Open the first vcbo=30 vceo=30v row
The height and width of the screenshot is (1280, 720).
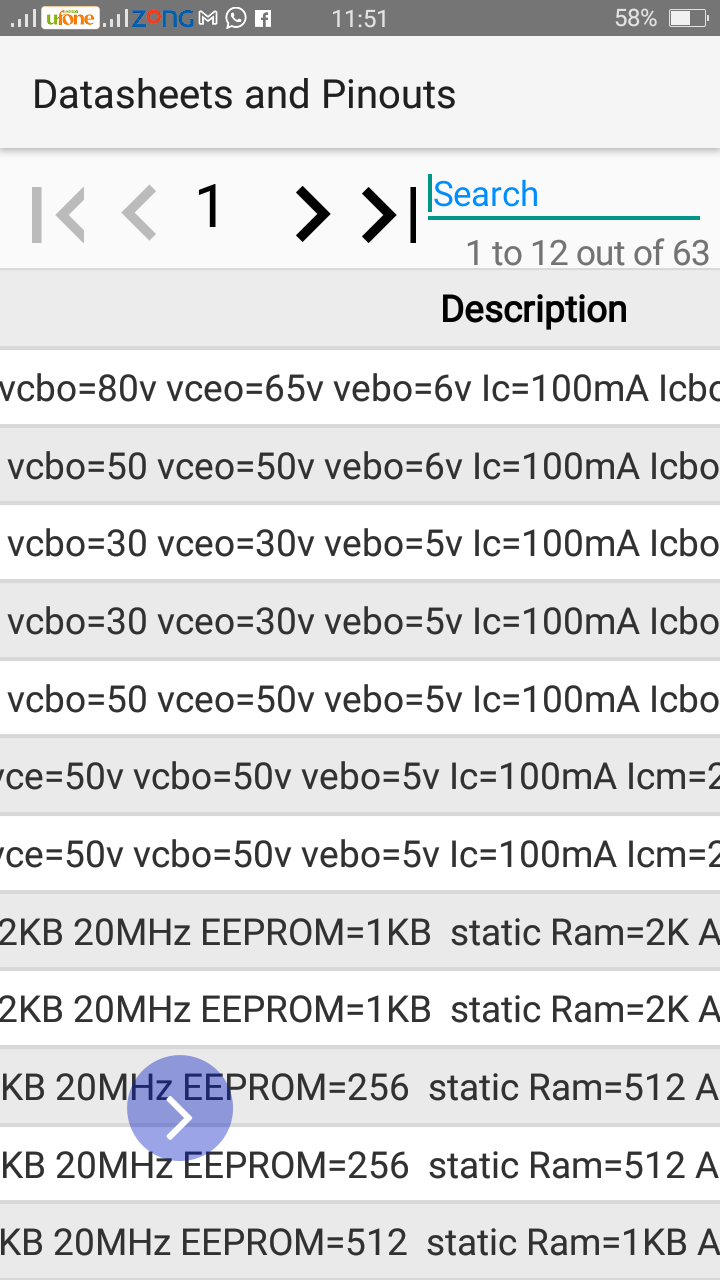coord(360,543)
